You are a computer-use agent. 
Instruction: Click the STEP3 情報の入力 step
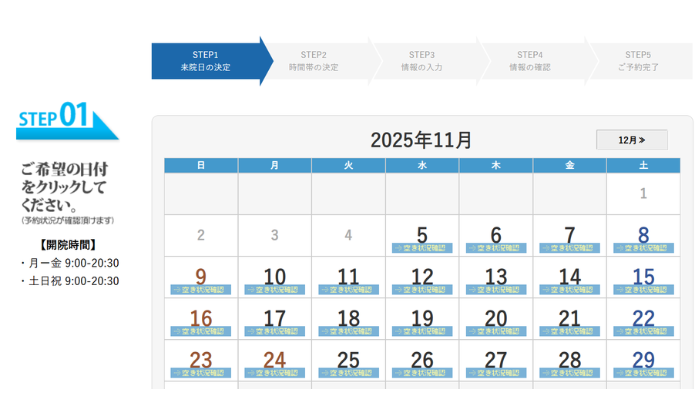[422, 60]
